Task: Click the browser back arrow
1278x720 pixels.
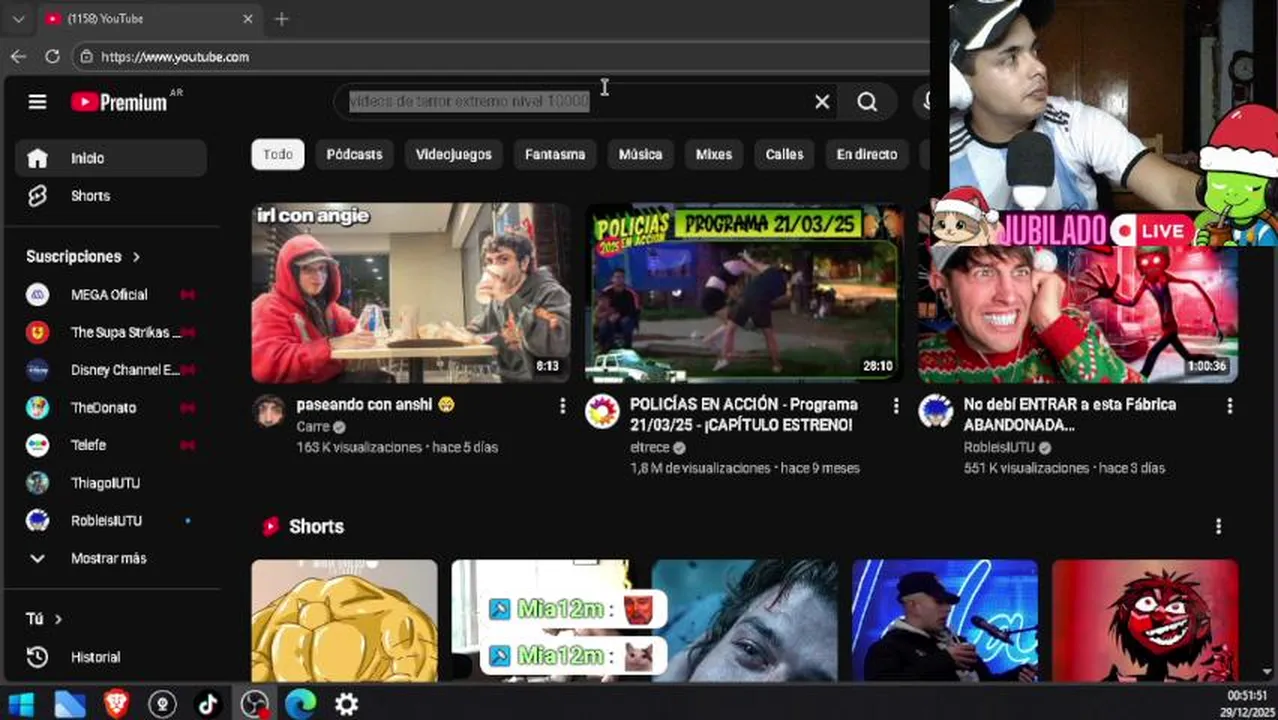Action: tap(18, 57)
